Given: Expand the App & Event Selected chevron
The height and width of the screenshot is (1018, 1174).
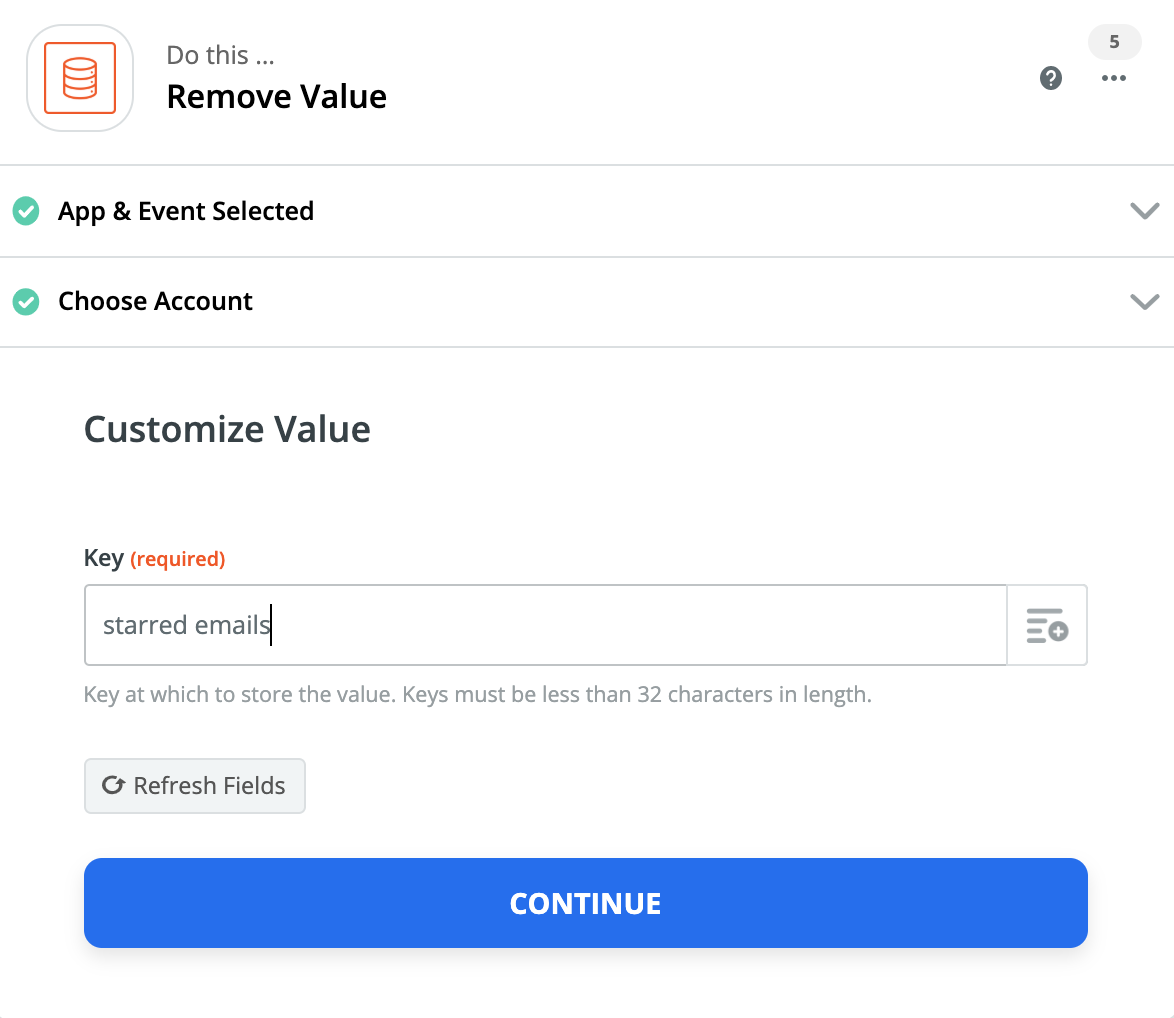Looking at the screenshot, I should click(1144, 211).
